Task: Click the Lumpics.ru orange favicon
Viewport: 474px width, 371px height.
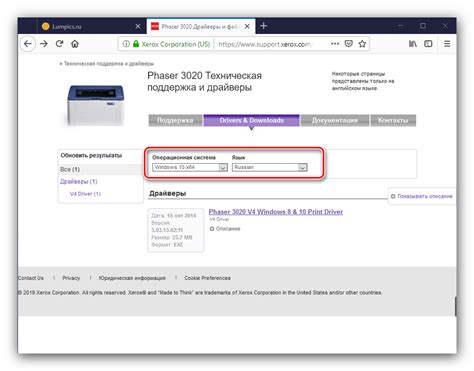Action: 46,26
